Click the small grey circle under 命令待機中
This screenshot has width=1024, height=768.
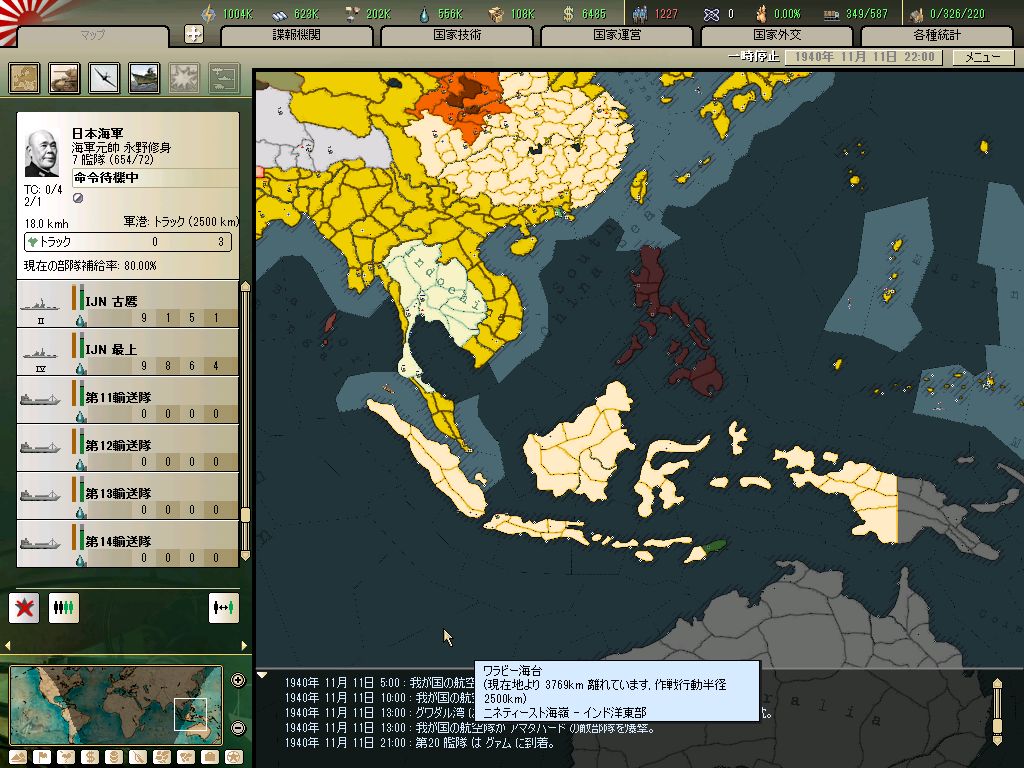click(x=78, y=198)
